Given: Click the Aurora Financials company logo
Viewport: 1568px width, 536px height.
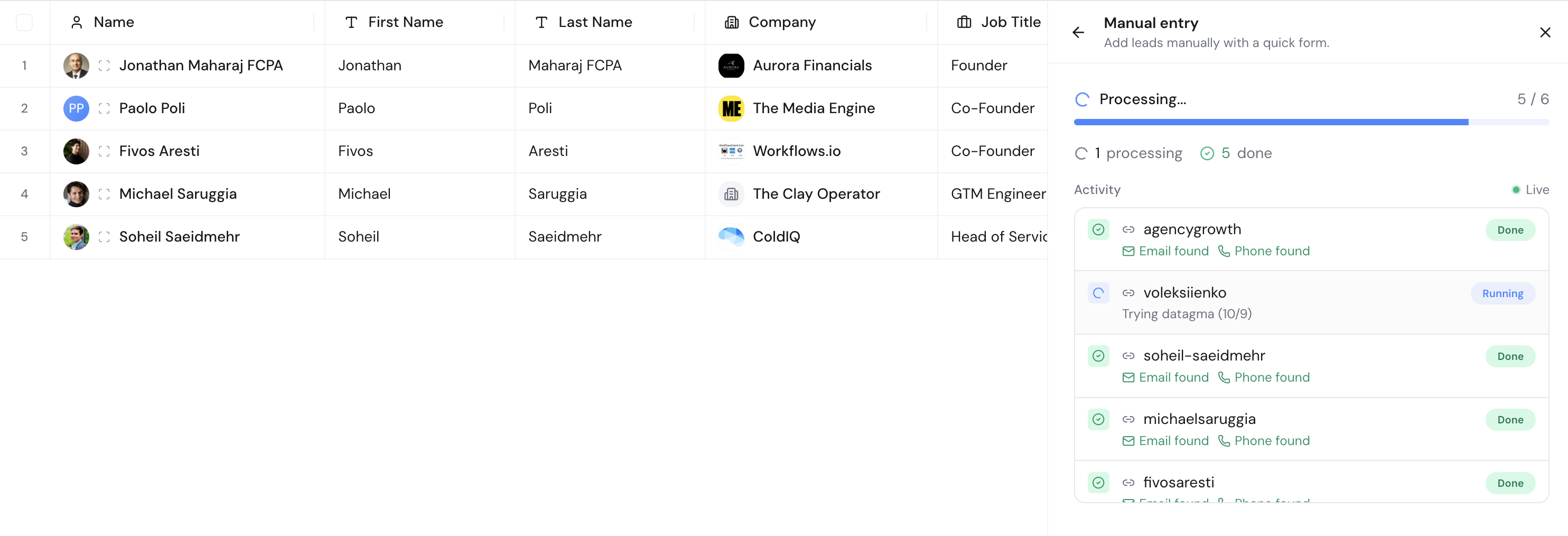Looking at the screenshot, I should (x=731, y=66).
